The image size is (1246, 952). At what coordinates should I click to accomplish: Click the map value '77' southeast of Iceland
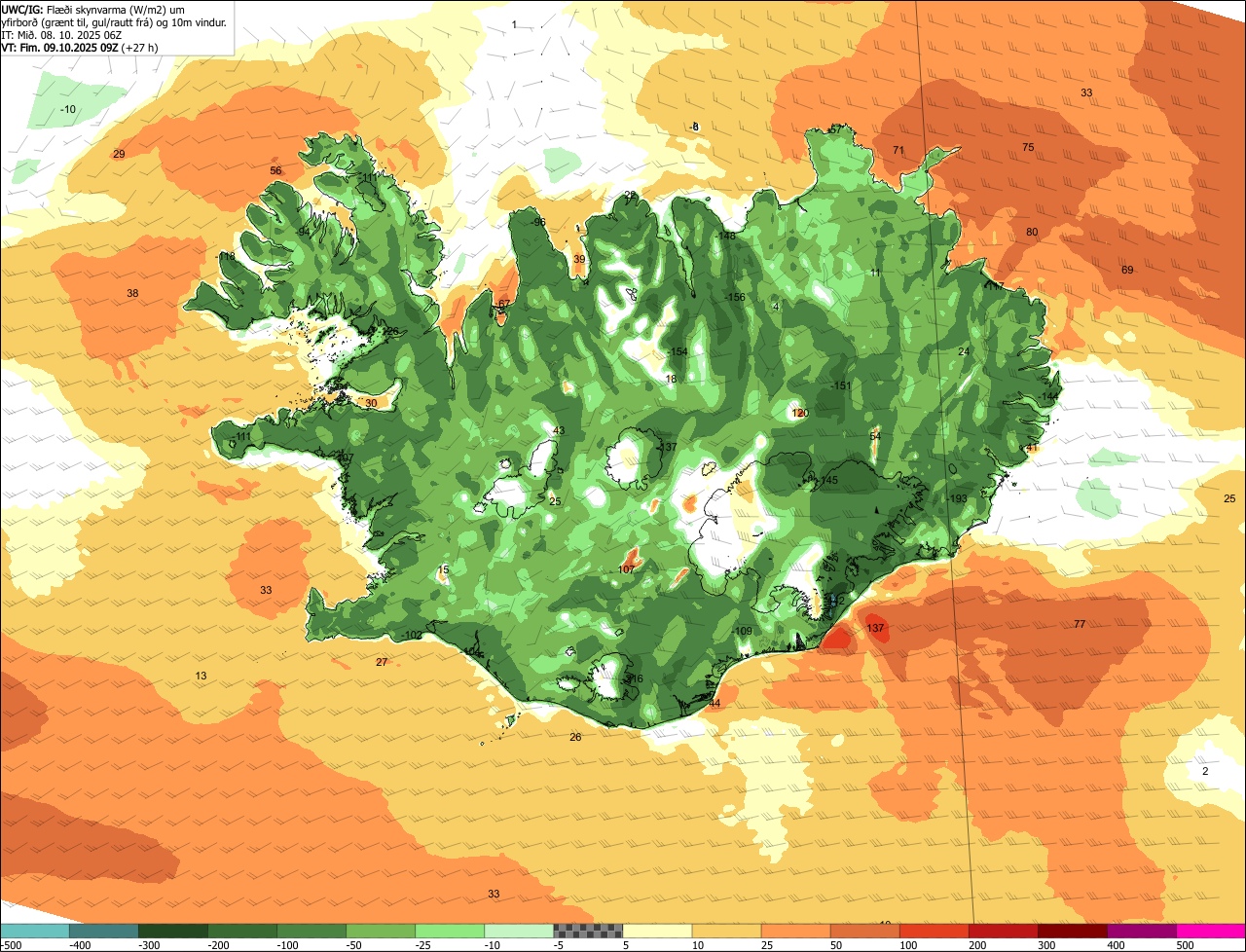(x=1079, y=624)
